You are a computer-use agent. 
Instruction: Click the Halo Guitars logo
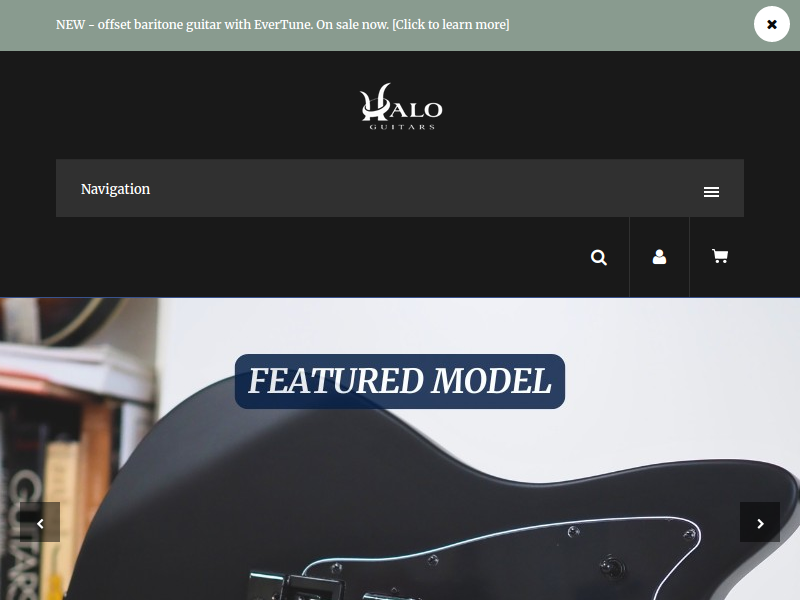tap(401, 106)
